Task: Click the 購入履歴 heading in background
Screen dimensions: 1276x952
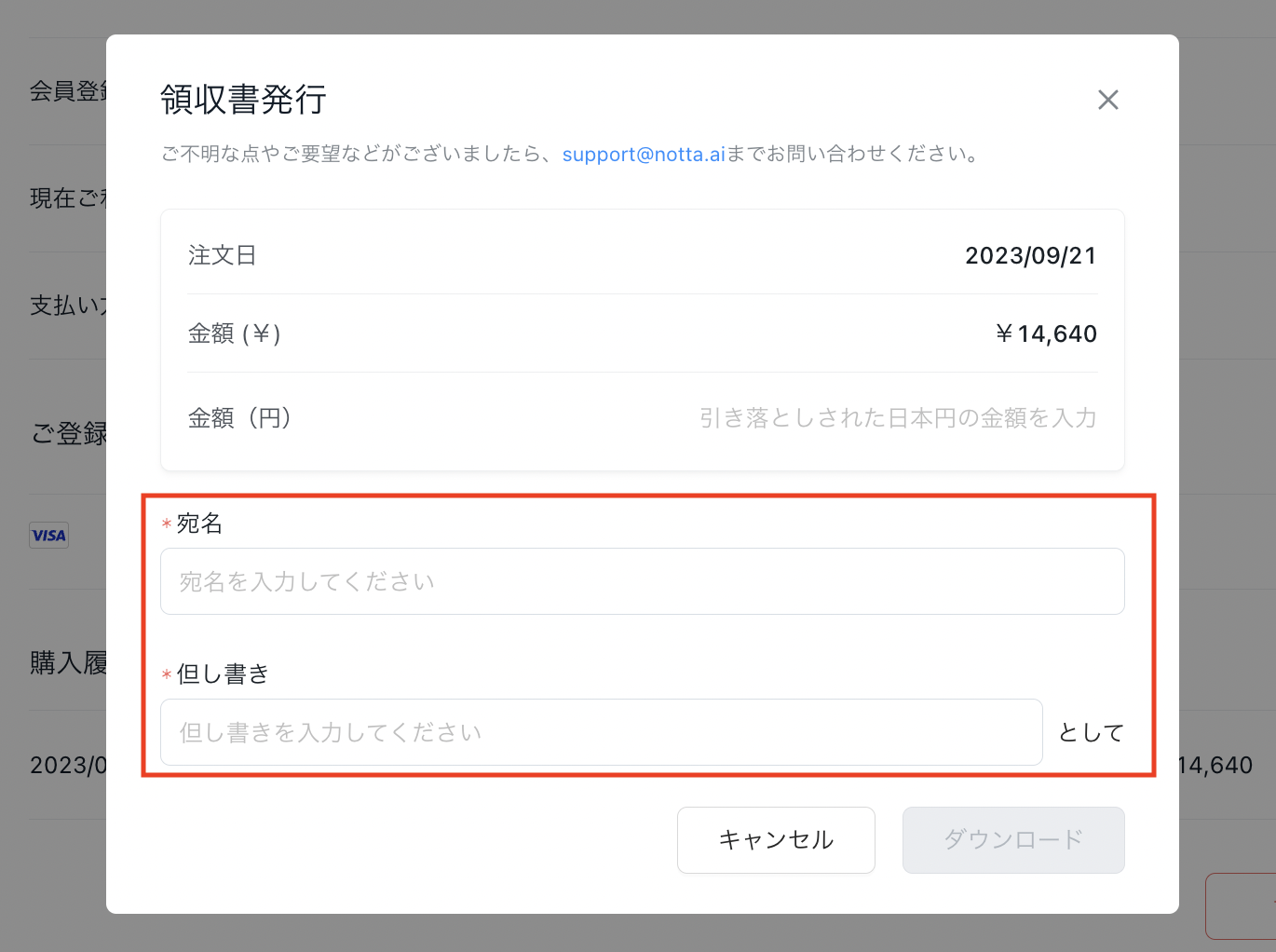Action: pyautogui.click(x=68, y=663)
